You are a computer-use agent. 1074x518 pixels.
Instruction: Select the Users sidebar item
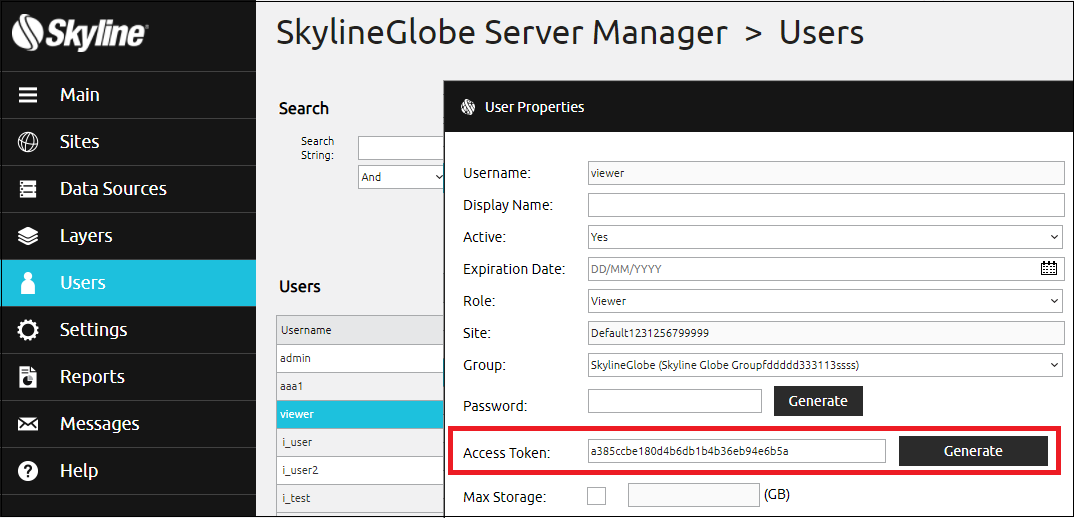pyautogui.click(x=128, y=283)
